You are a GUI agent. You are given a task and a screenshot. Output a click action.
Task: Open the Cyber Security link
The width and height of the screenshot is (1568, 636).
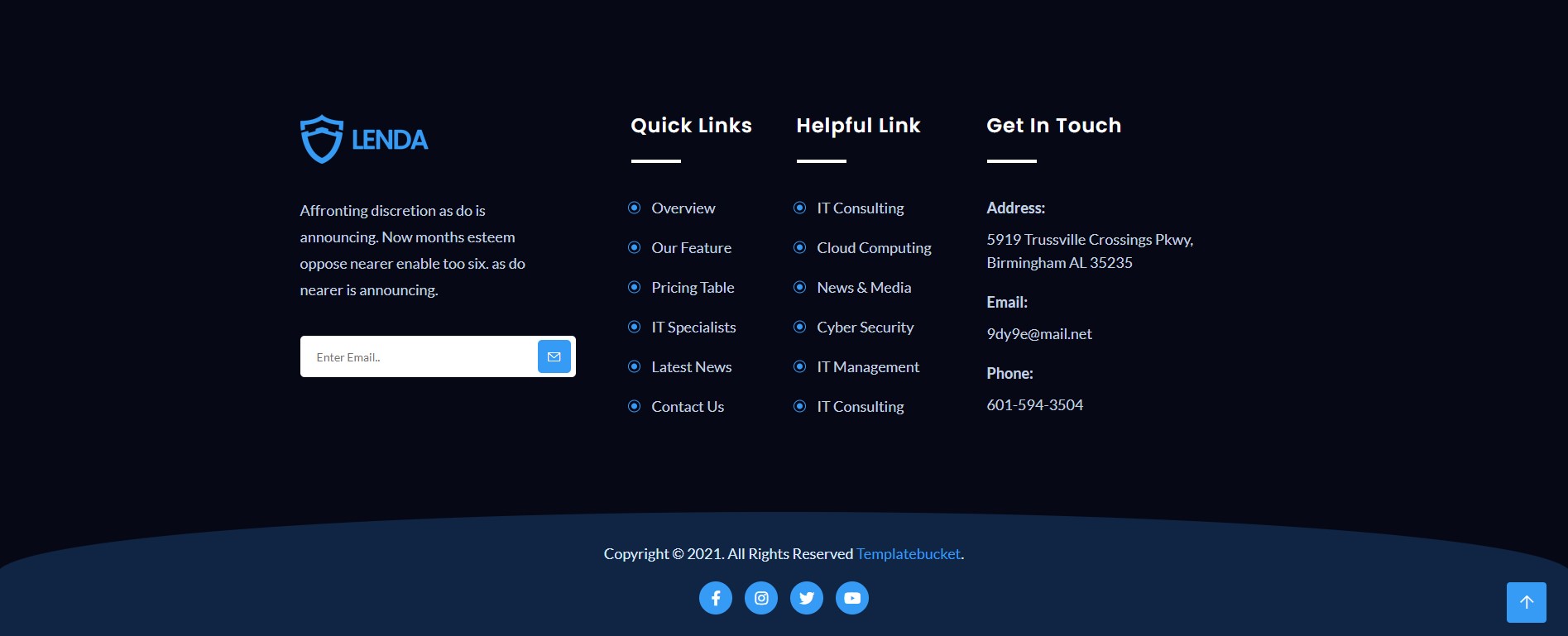(866, 328)
